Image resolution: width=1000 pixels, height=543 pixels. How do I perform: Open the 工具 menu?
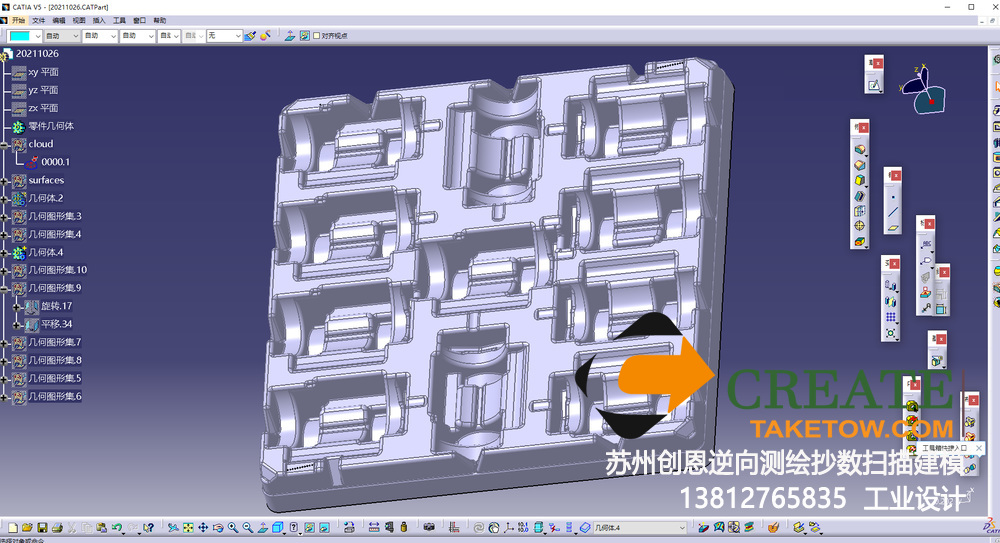point(119,20)
